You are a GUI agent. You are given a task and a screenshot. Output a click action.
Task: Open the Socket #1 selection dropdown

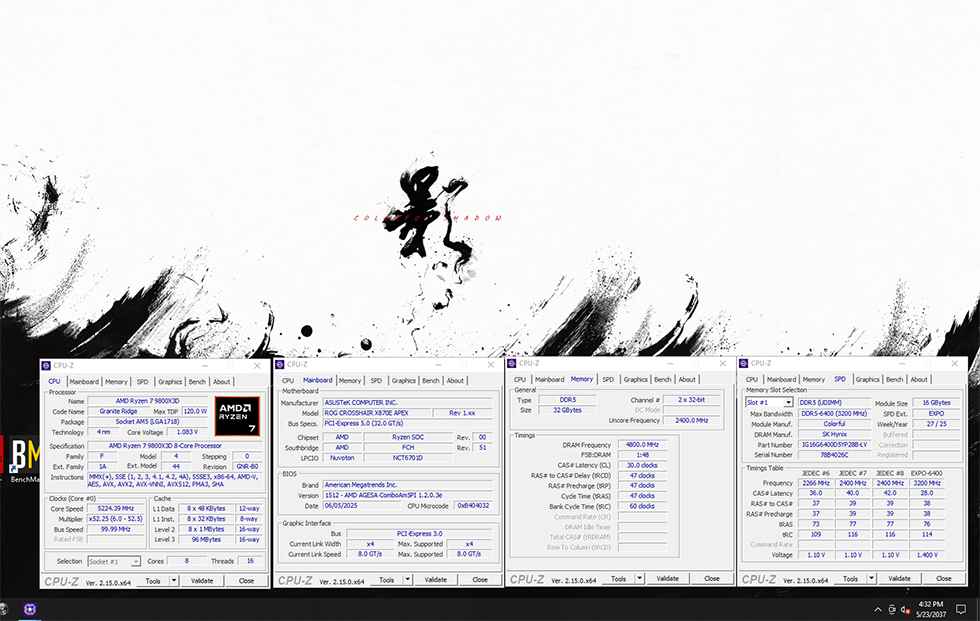[x=114, y=562]
